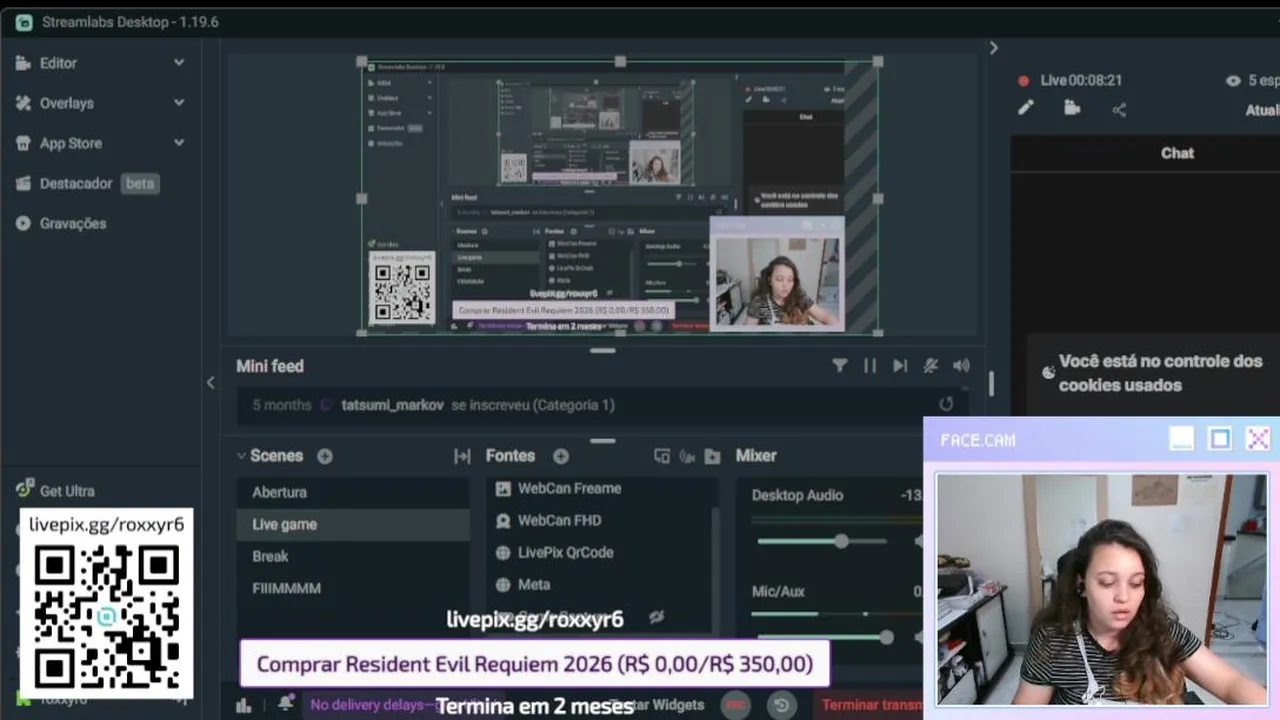The height and width of the screenshot is (720, 1280).
Task: Add a source folder icon
Action: click(x=712, y=456)
